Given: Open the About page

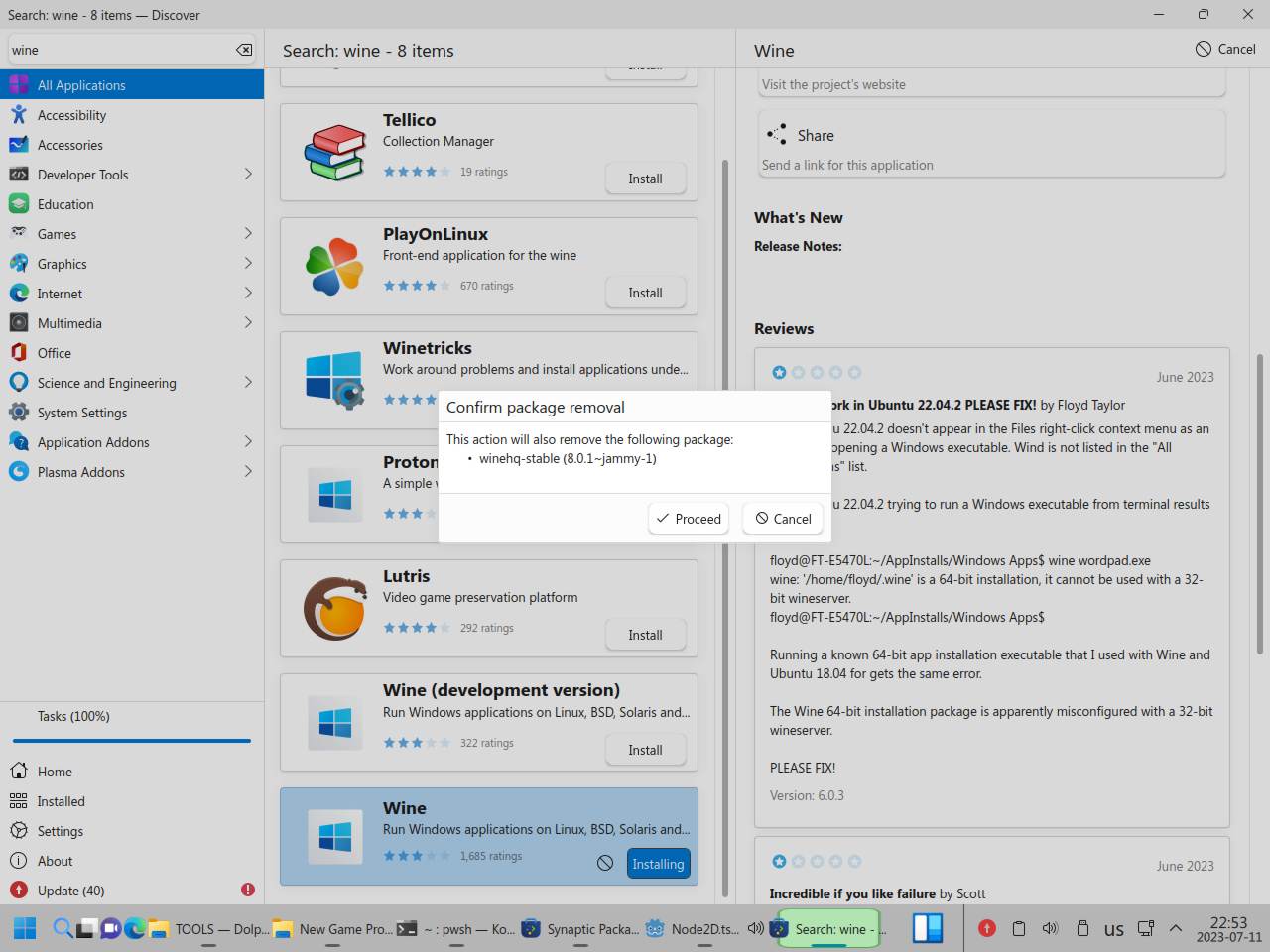Looking at the screenshot, I should (x=132, y=861).
